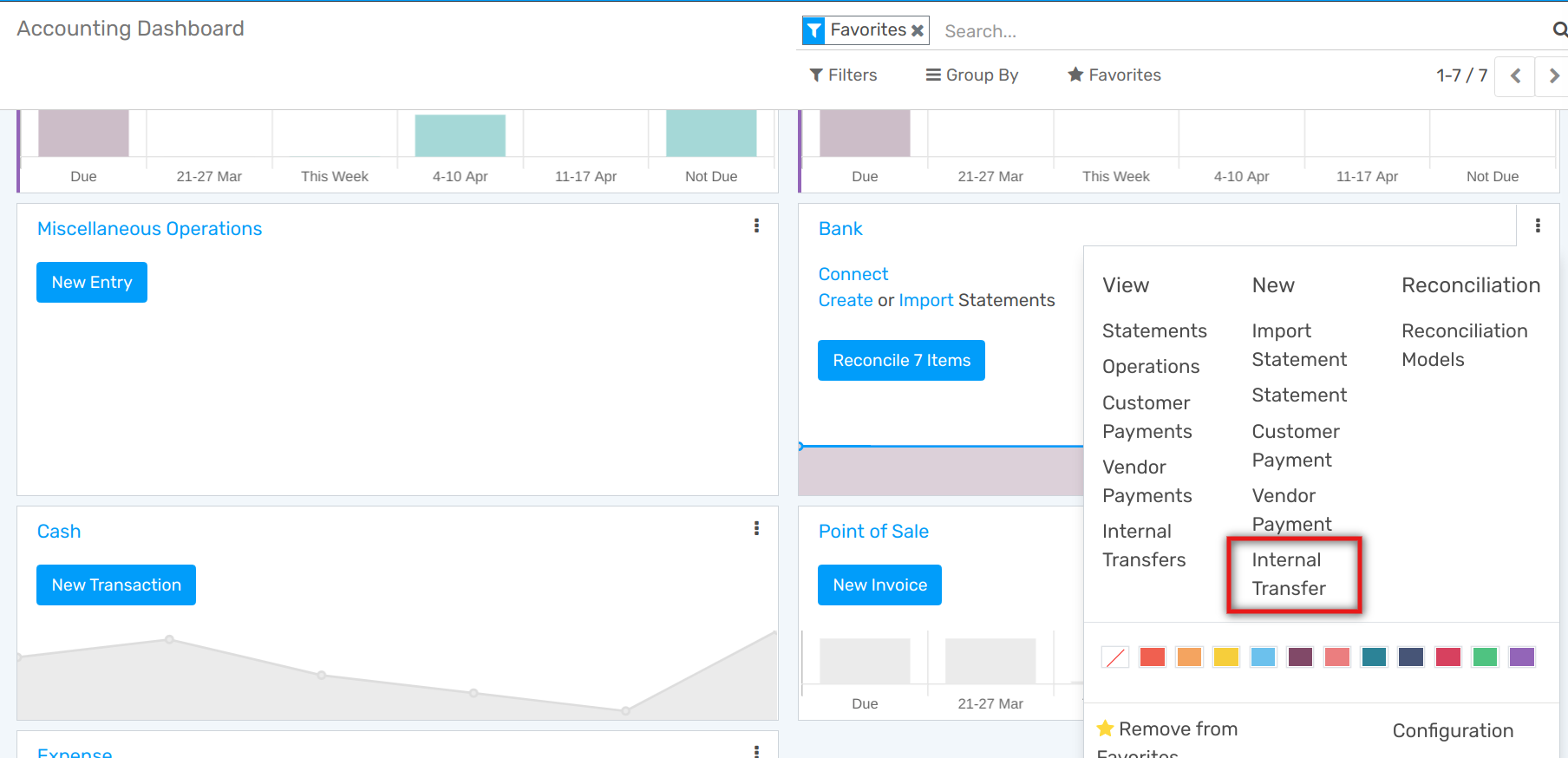
Task: Select Internal Transfer under New
Action: (x=1288, y=574)
